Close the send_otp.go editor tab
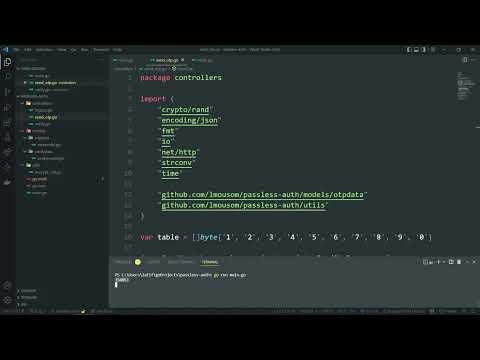 (x=182, y=60)
